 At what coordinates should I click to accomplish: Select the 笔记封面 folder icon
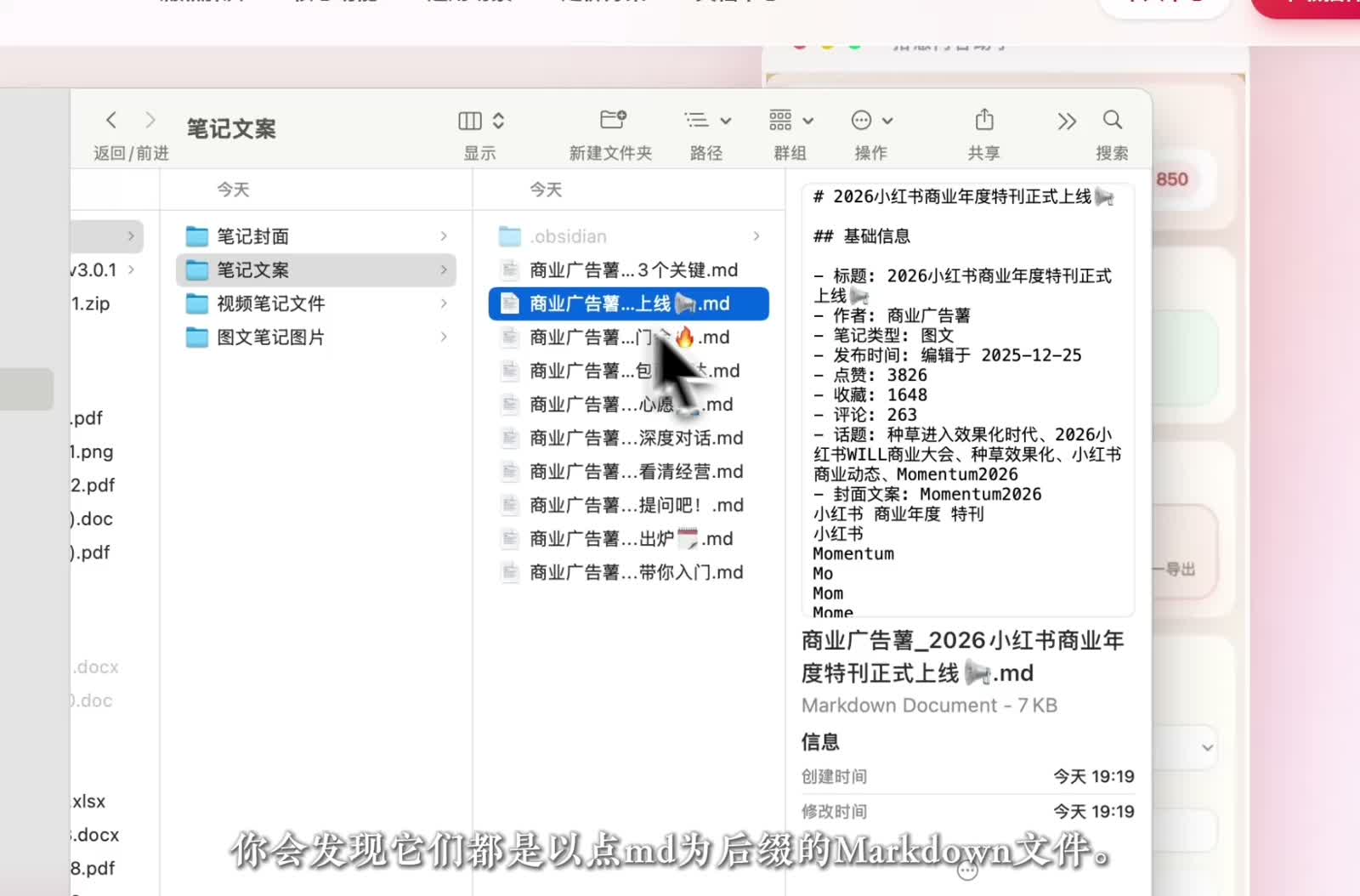[197, 236]
